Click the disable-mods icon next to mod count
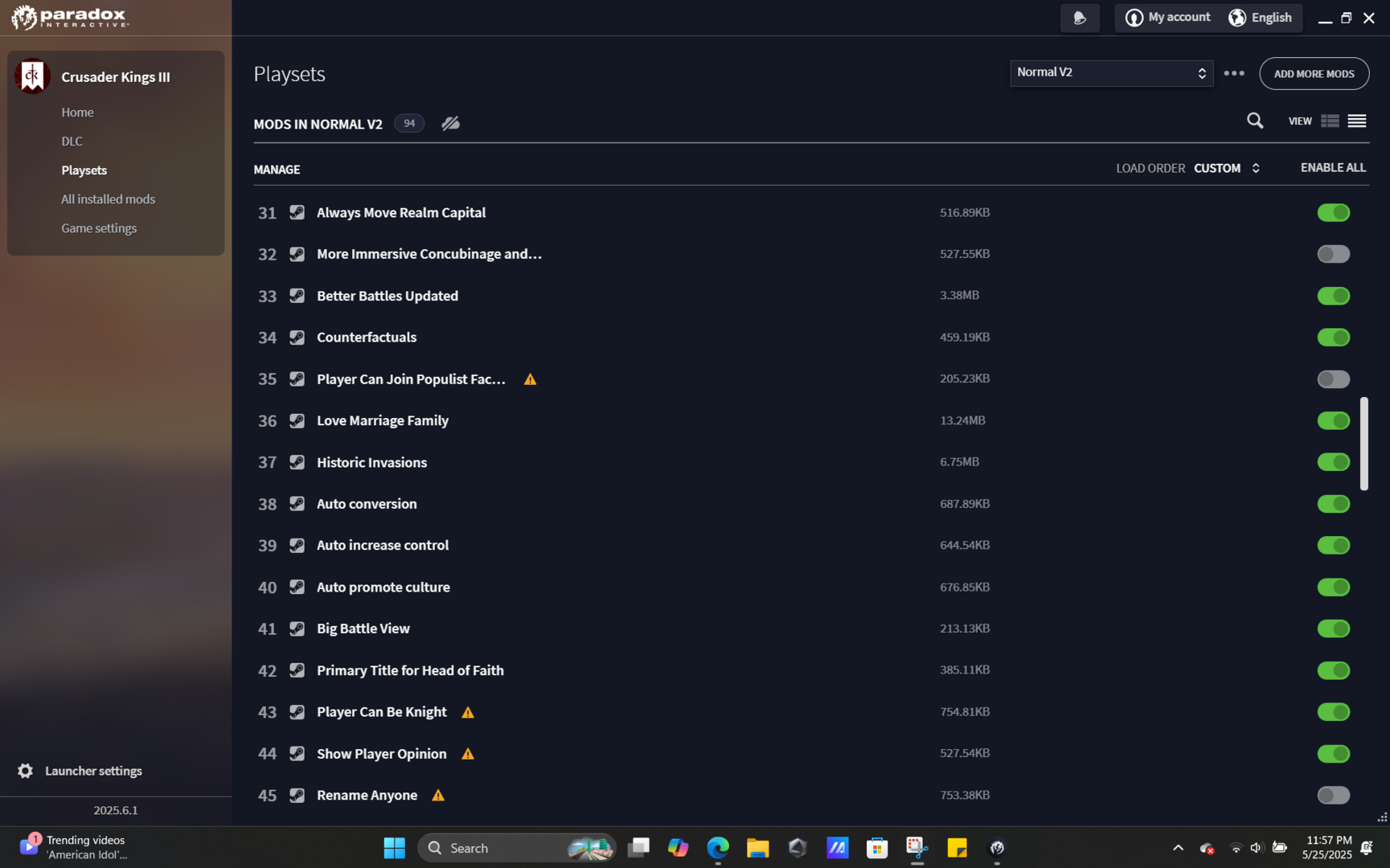Viewport: 1390px width, 868px height. click(x=450, y=123)
